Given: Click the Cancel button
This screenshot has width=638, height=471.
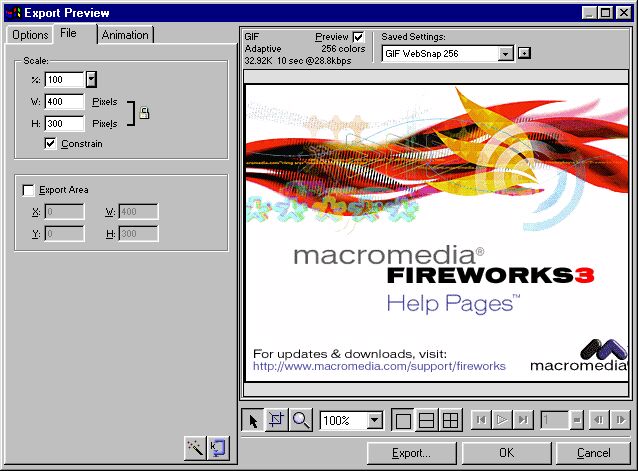Looking at the screenshot, I should (x=593, y=453).
